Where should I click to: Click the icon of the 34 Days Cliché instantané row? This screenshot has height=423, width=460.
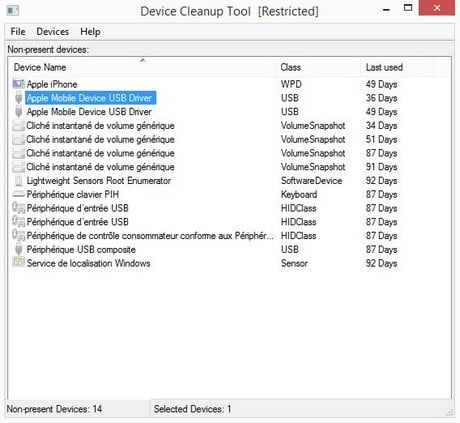[x=18, y=126]
